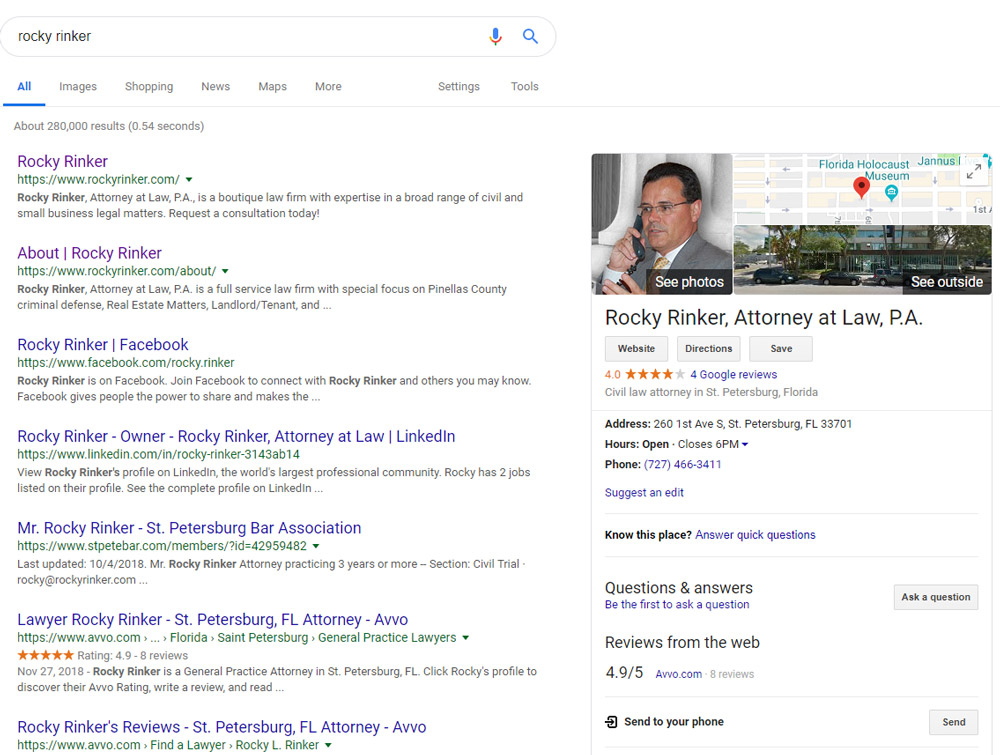This screenshot has height=755, width=1000.
Task: Click the About 280,000 results text
Action: [x=109, y=126]
